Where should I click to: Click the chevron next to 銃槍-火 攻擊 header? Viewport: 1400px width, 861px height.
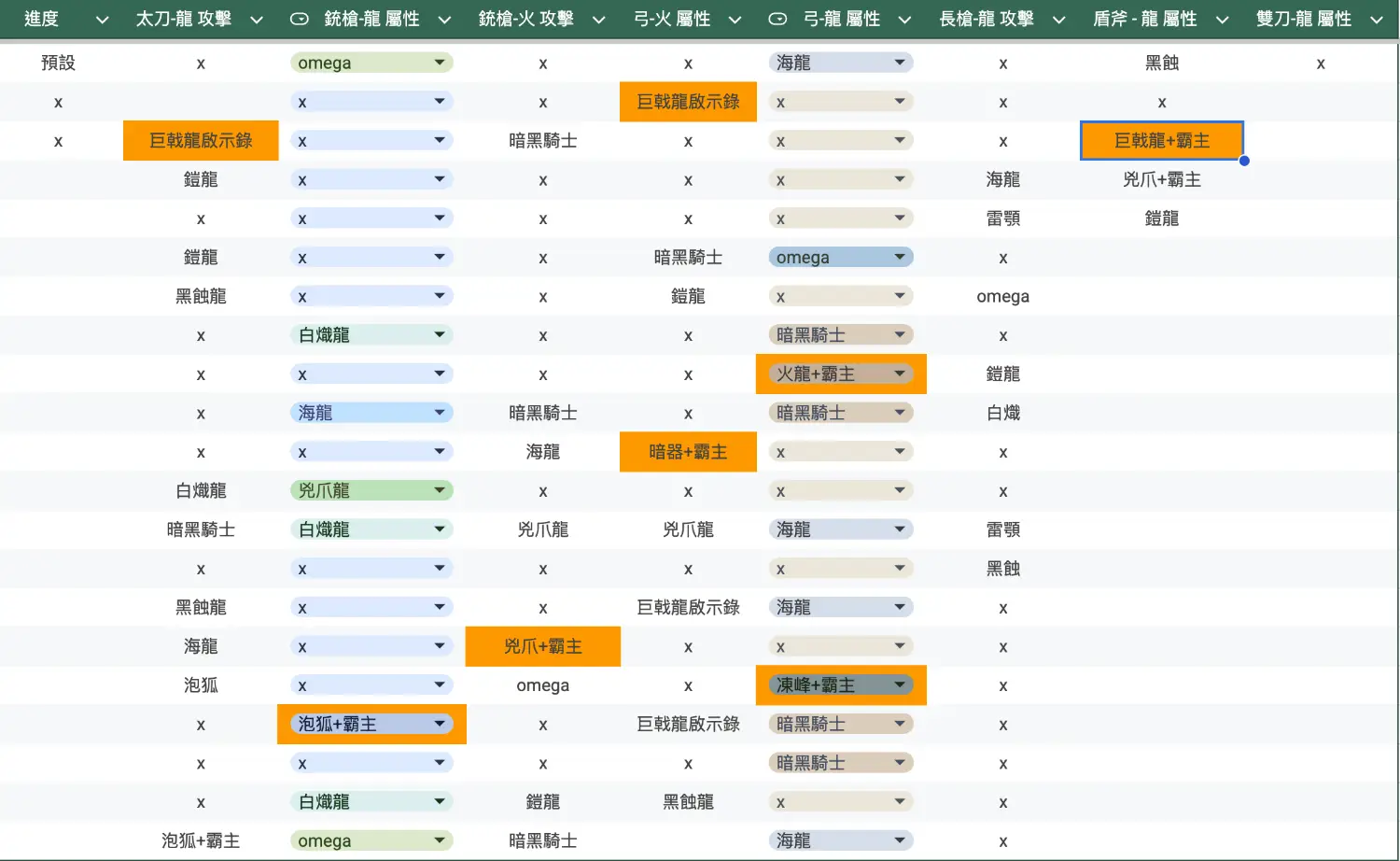coord(599,20)
